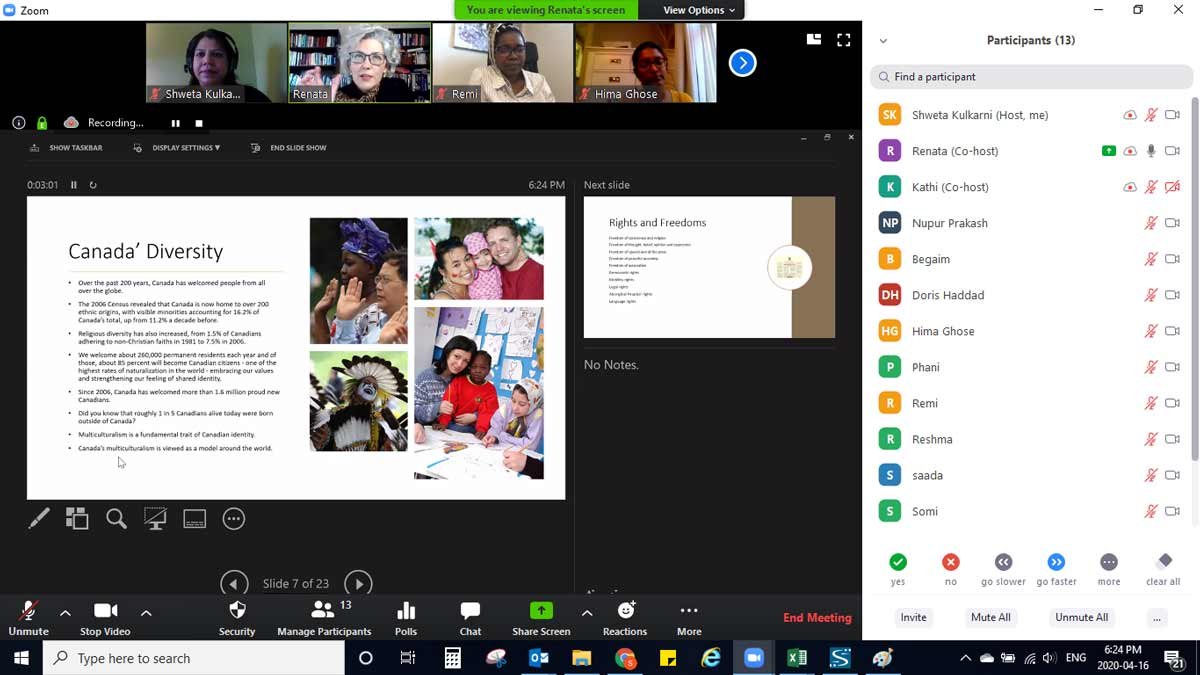Click the Find a participant search field
Screen dimensions: 1200x675
click(x=1030, y=77)
